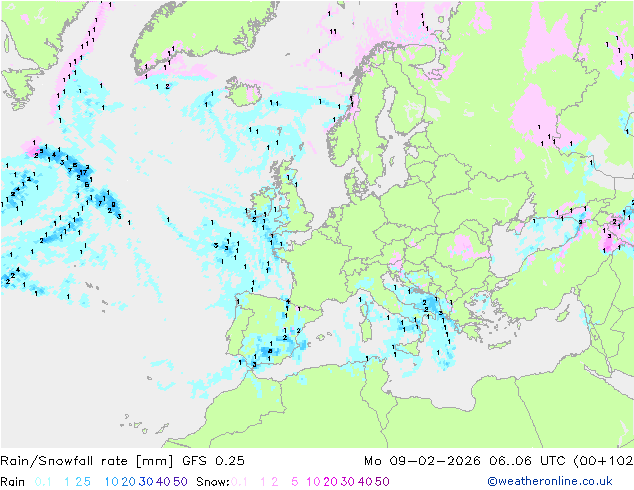634x490 pixels.
Task: Click the date "Mo 09-02-2026"
Action: click(x=422, y=461)
